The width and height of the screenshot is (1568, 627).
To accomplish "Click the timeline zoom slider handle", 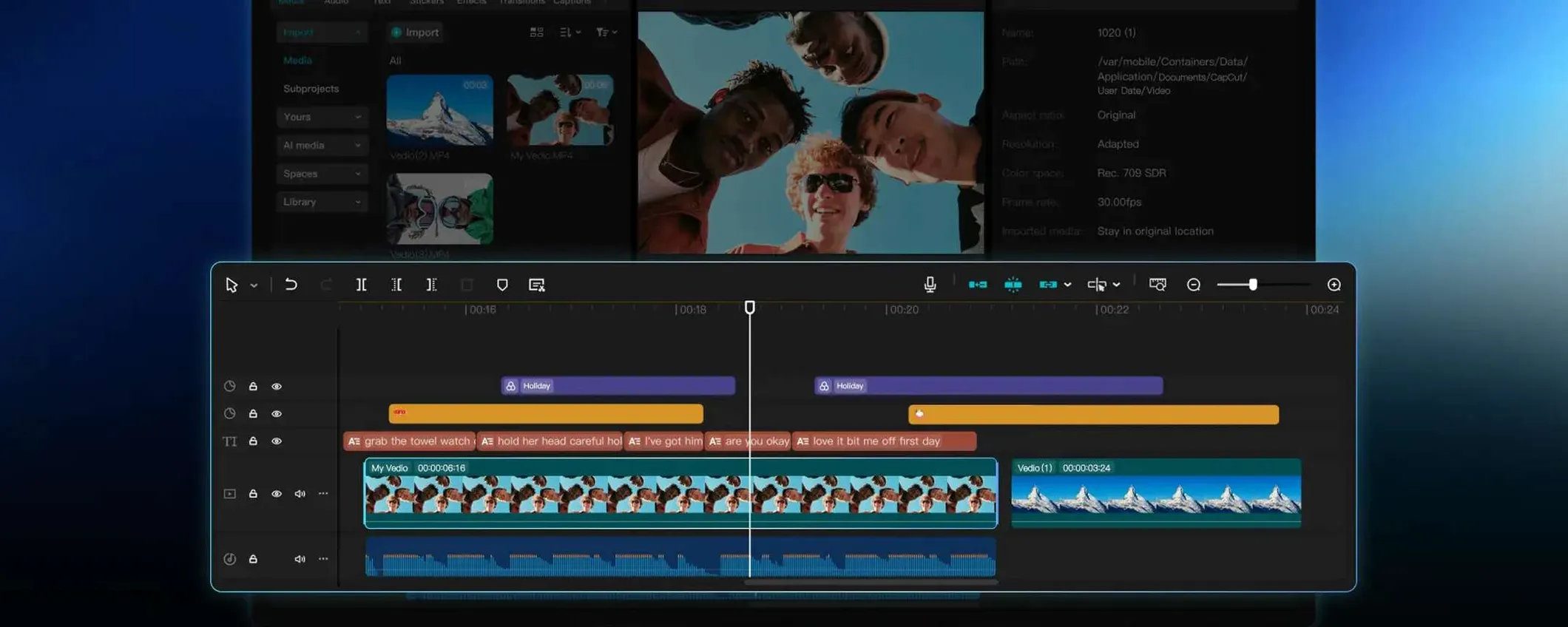I will coord(1253,285).
